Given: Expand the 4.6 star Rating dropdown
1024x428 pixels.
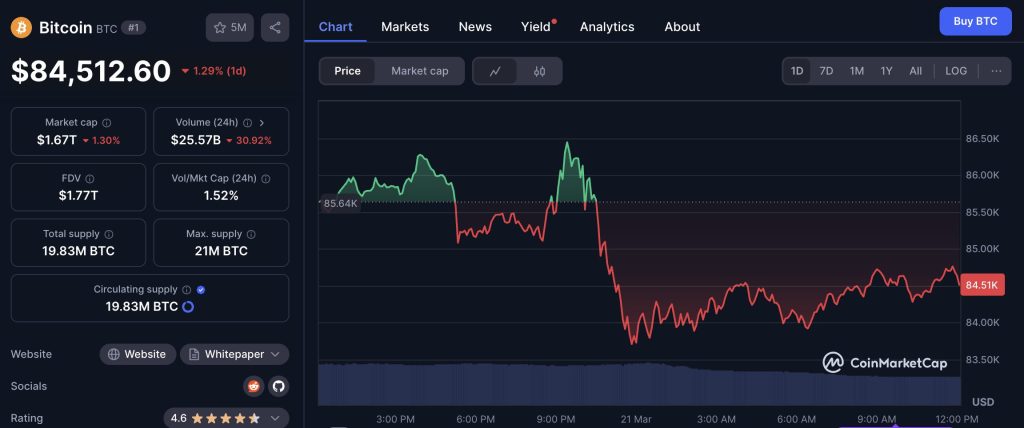Looking at the screenshot, I should [226, 418].
